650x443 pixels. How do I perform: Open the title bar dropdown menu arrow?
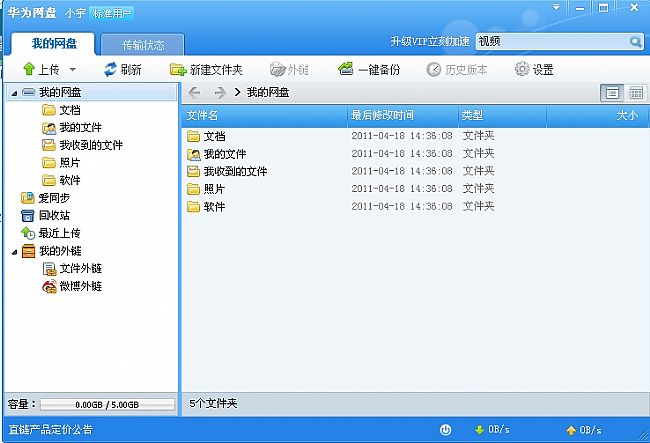pyautogui.click(x=556, y=7)
